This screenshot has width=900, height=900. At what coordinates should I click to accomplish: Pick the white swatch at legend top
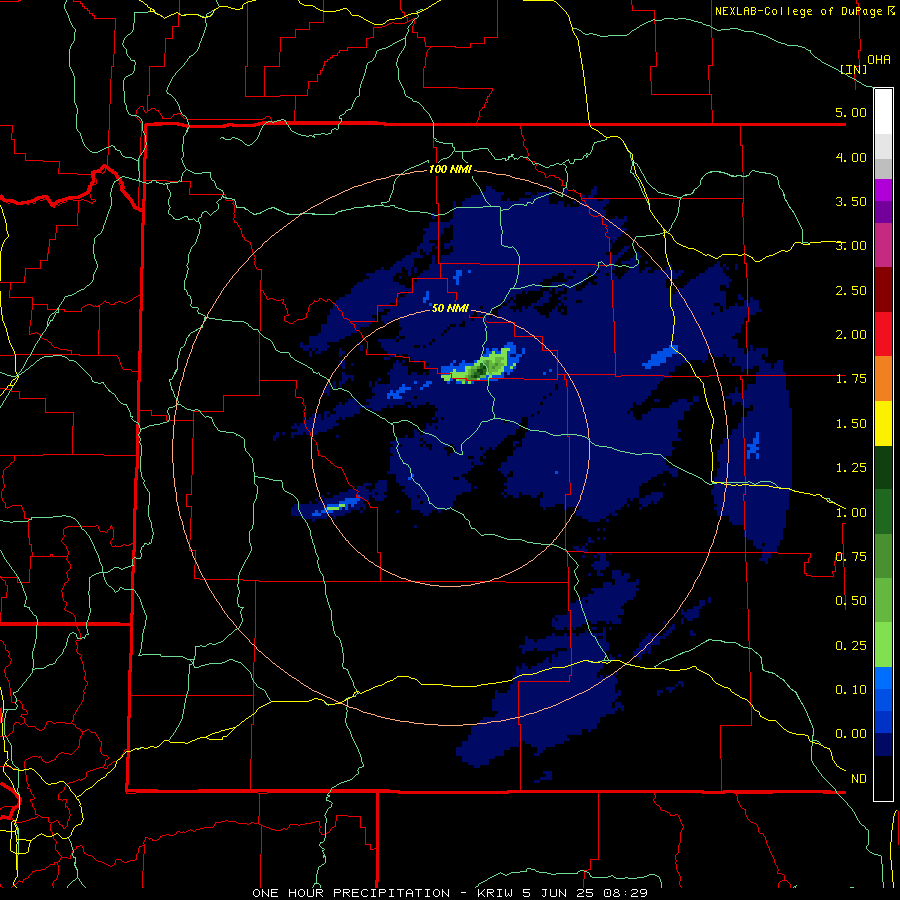tap(883, 112)
